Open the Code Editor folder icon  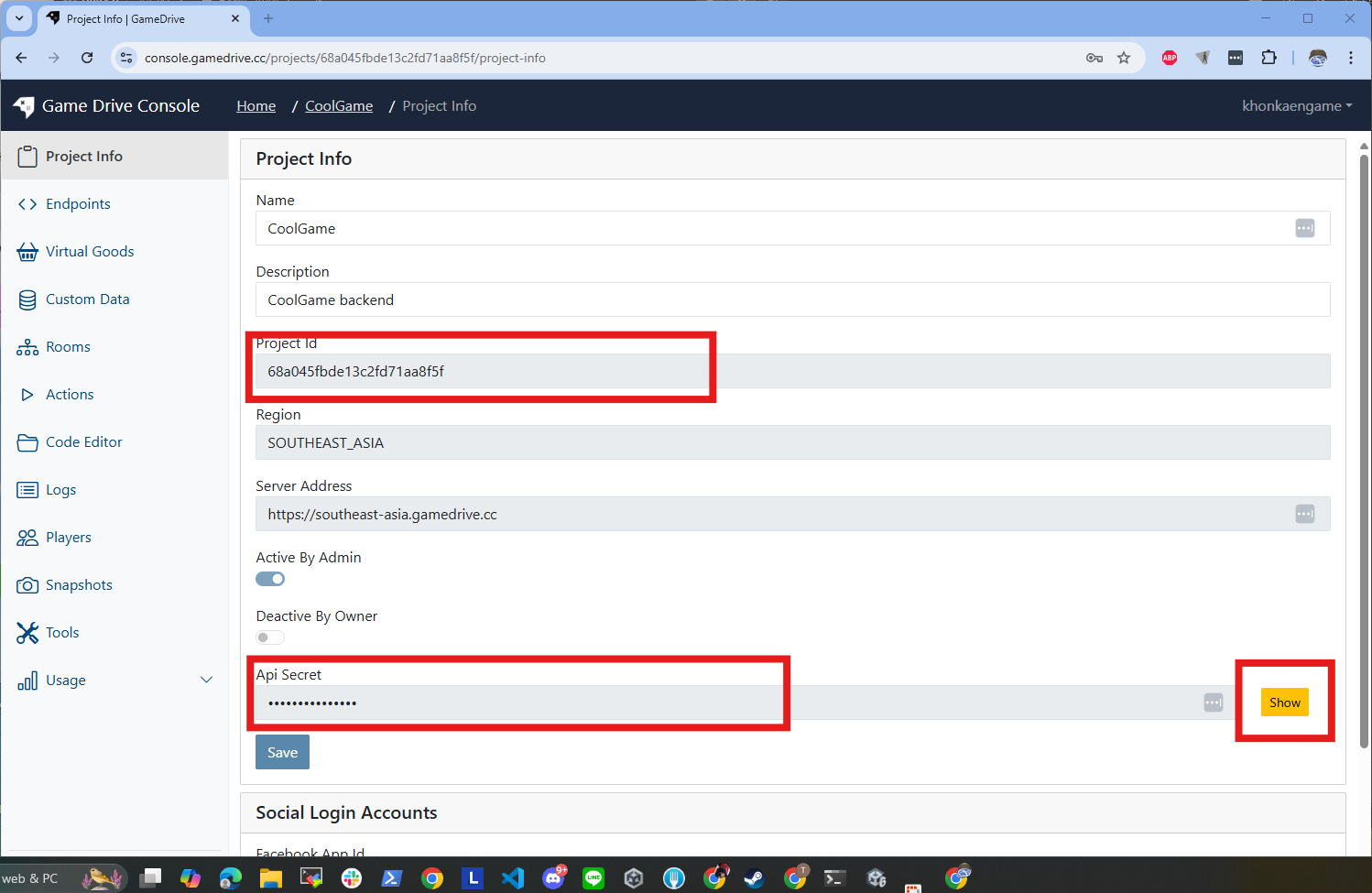[x=27, y=442]
